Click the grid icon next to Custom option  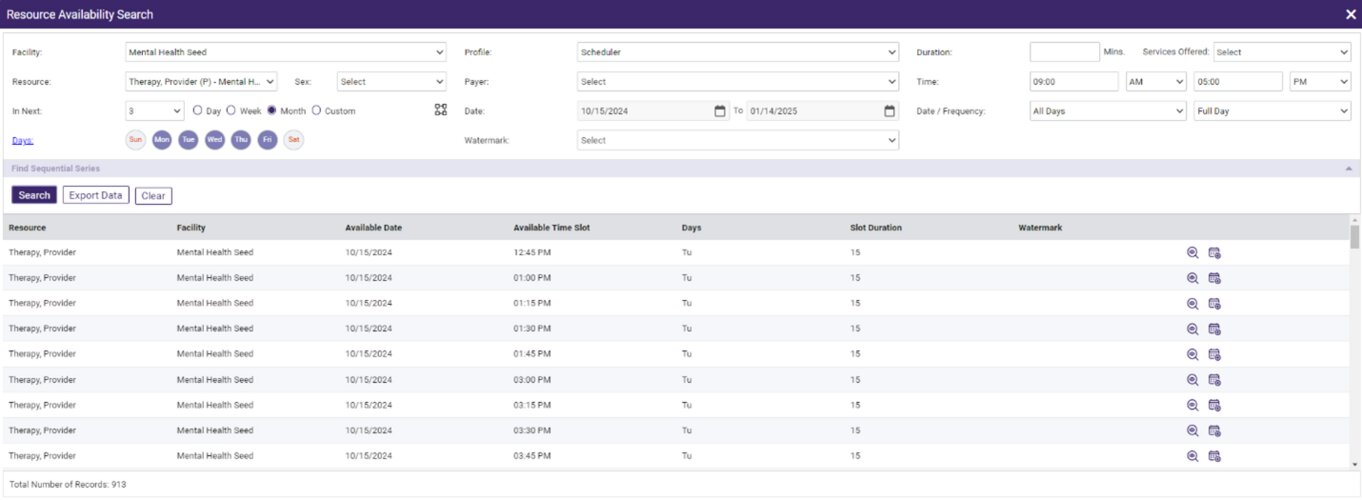click(440, 110)
